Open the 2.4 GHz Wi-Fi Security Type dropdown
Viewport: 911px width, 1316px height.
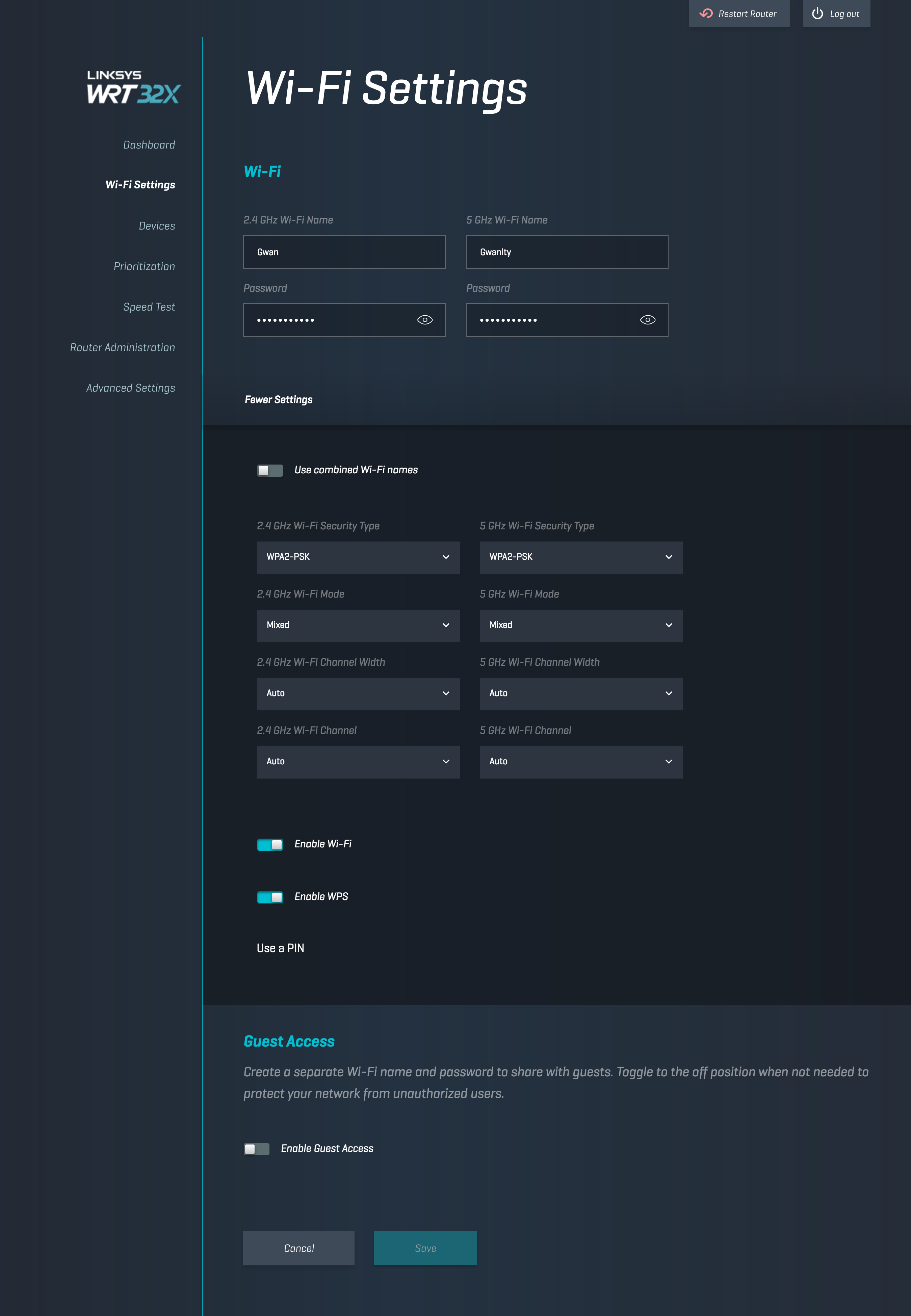358,557
